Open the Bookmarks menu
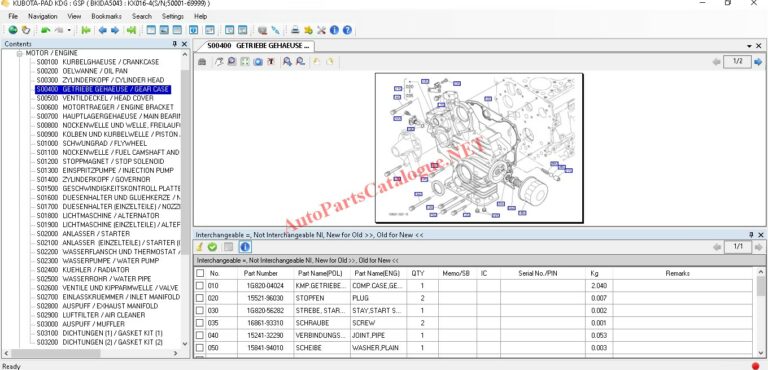Image resolution: width=768 pixels, height=370 pixels. [x=106, y=16]
